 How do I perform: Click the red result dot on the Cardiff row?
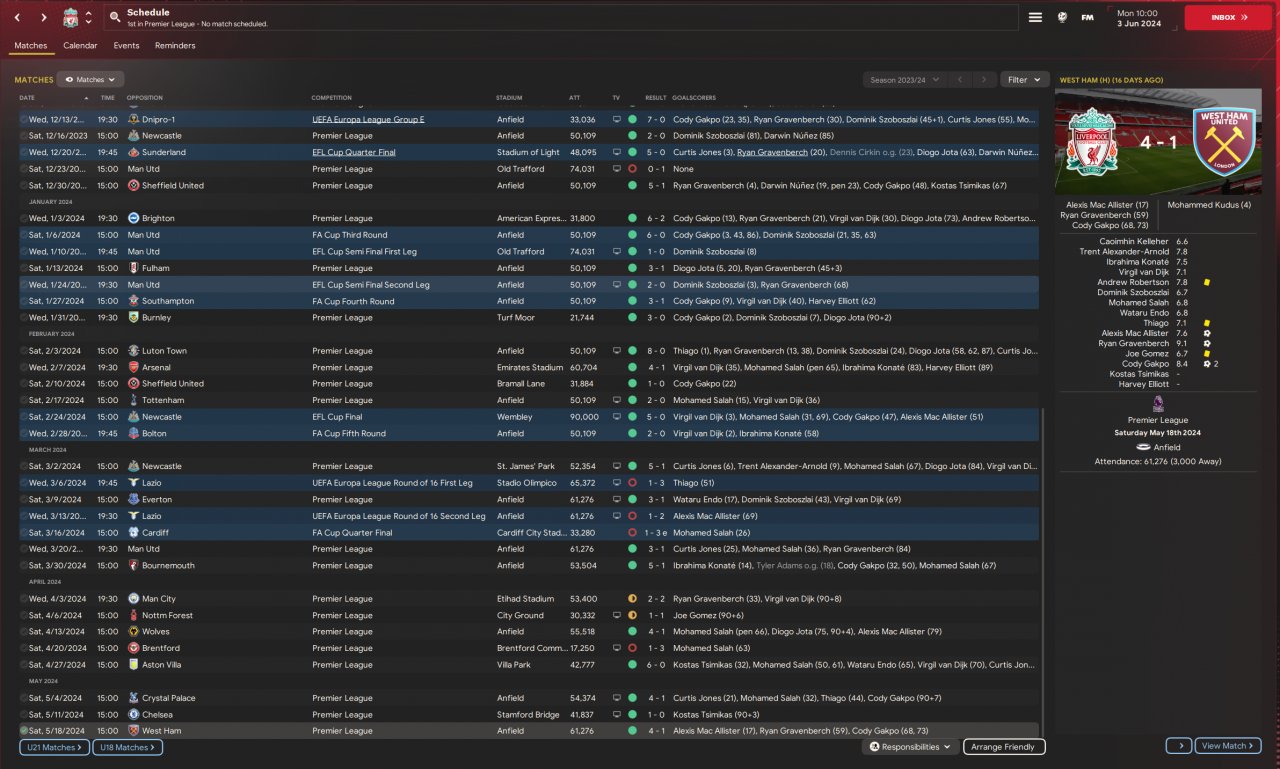pos(632,533)
